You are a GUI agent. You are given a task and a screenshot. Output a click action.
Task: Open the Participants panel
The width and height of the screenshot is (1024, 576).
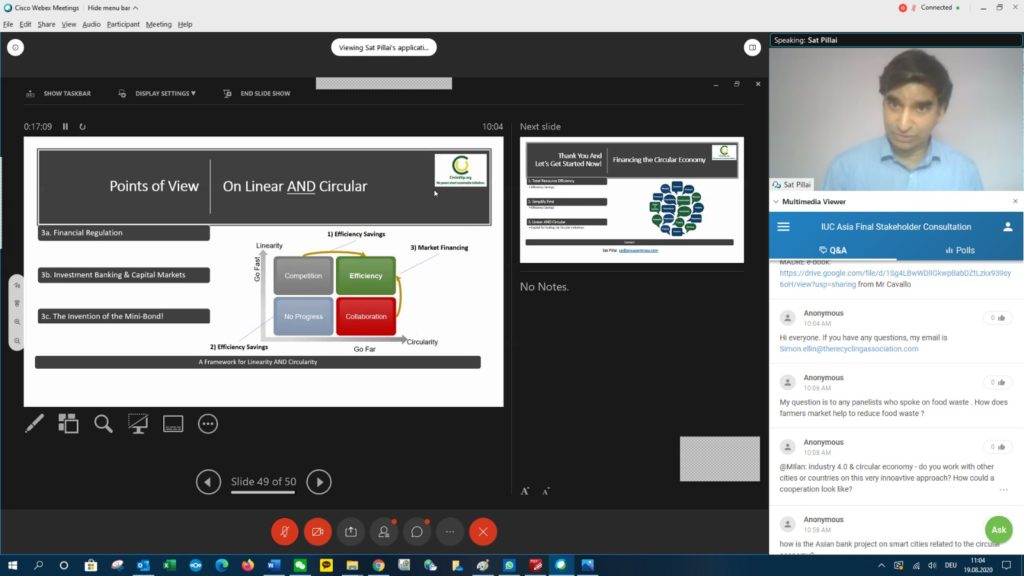click(383, 532)
